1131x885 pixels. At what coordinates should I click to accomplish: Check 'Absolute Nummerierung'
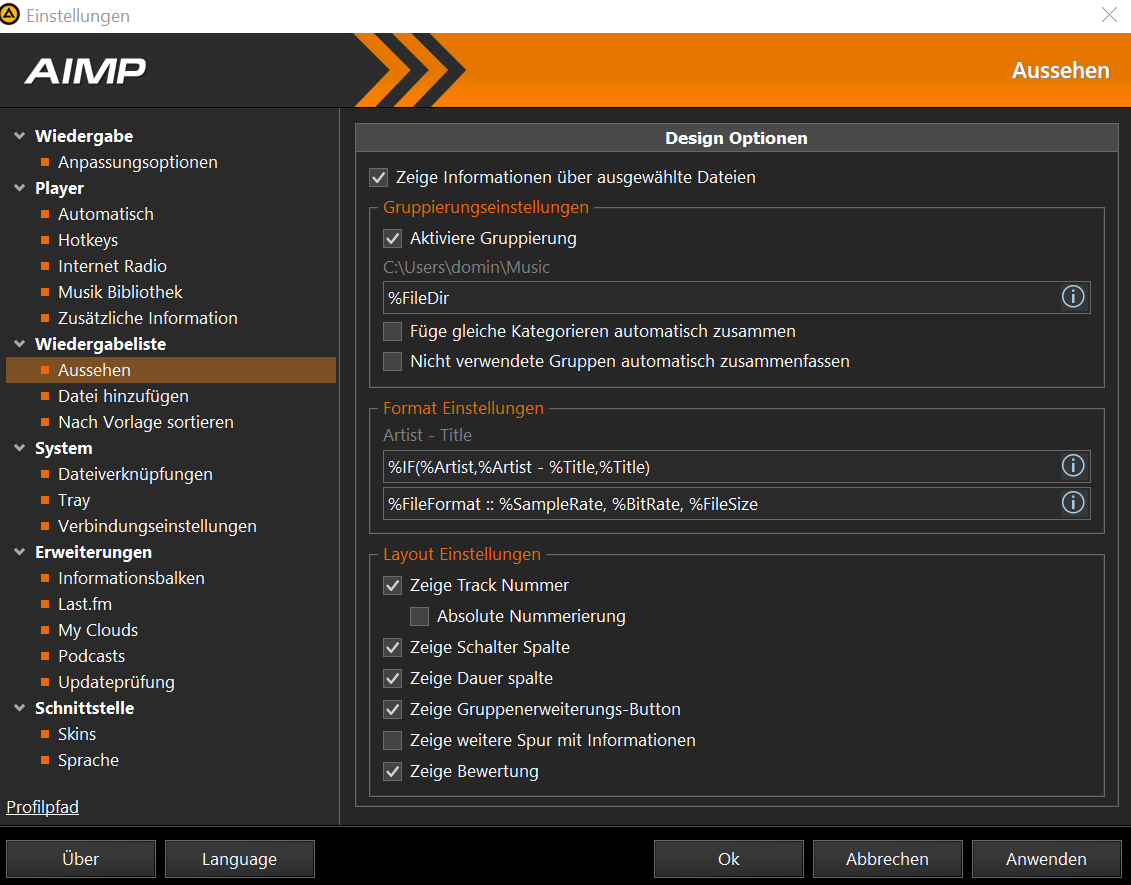pyautogui.click(x=419, y=616)
